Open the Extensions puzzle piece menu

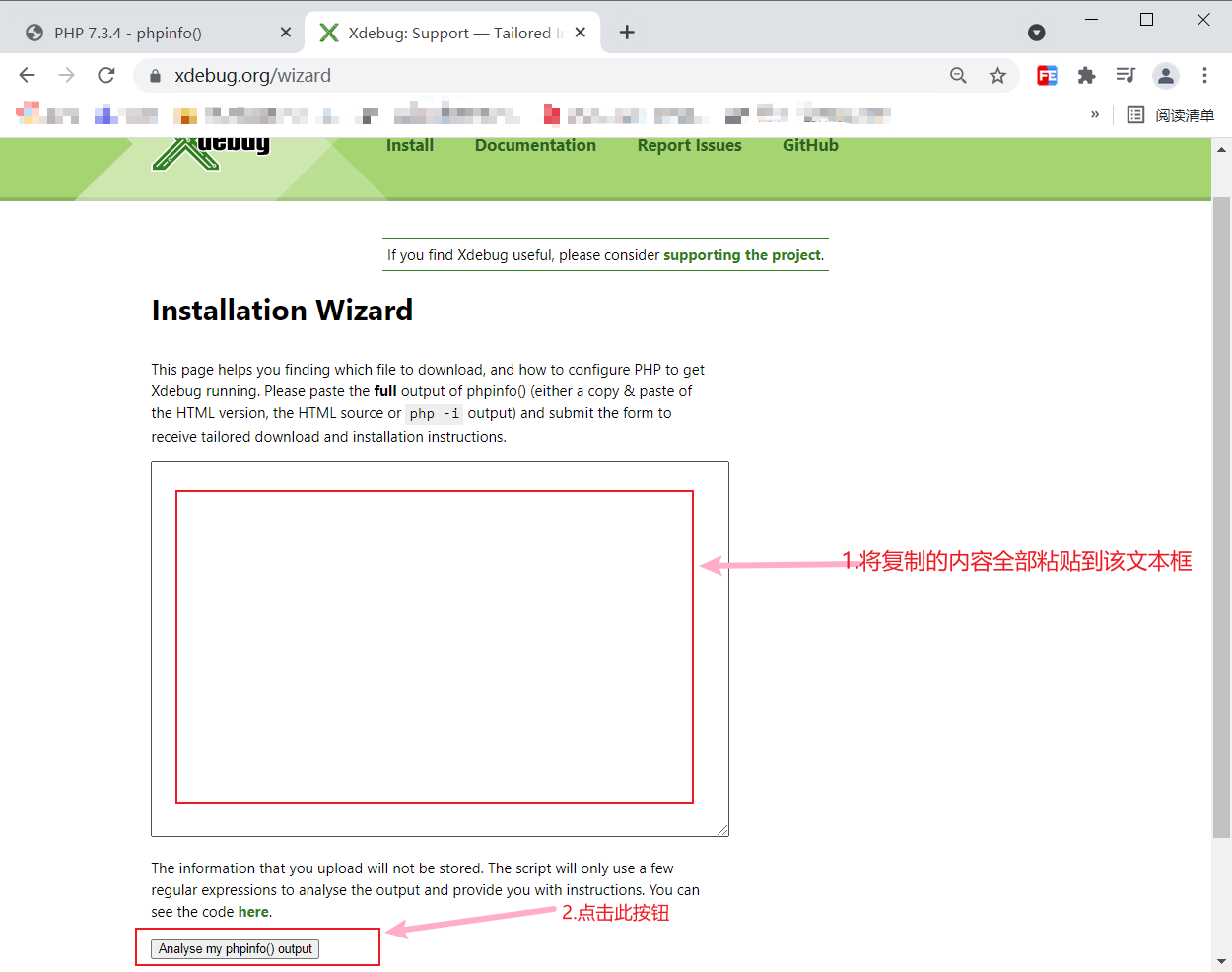pyautogui.click(x=1086, y=76)
